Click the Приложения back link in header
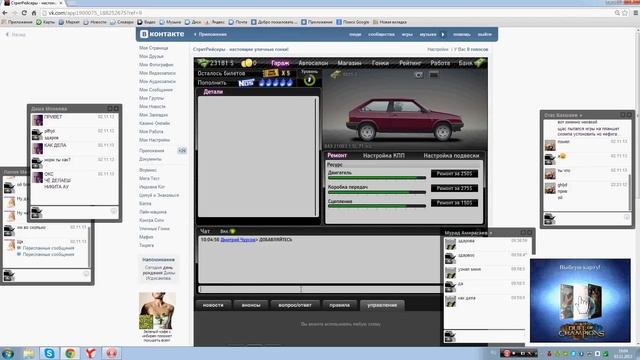The width and height of the screenshot is (640, 360). (211, 34)
